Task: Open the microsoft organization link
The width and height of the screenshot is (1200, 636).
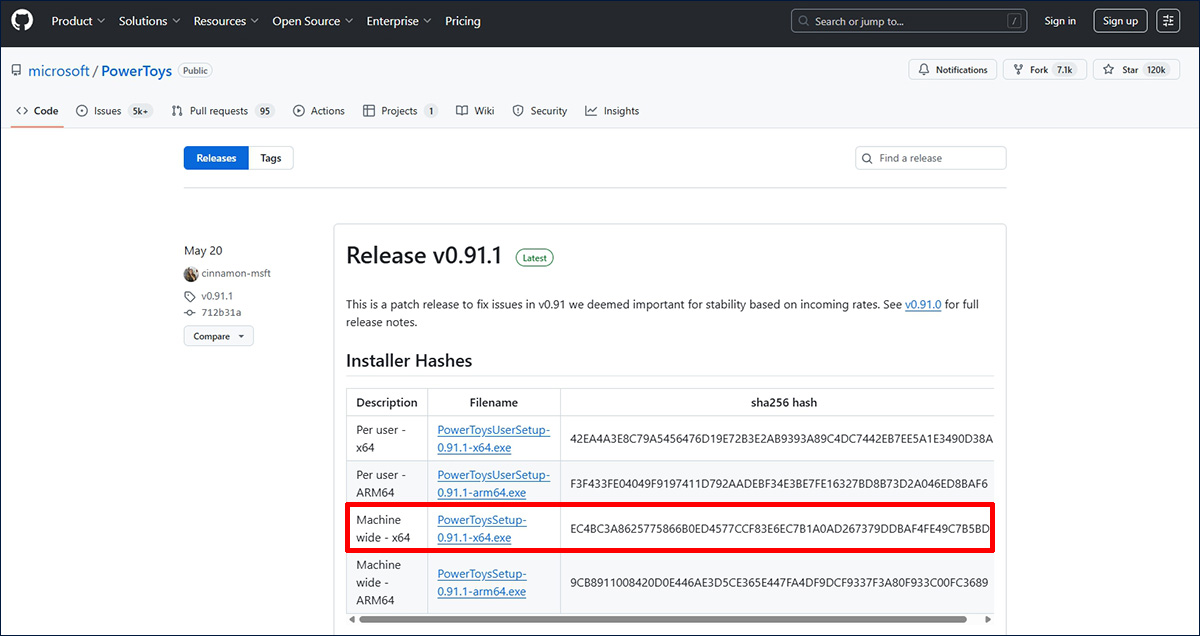Action: click(59, 71)
